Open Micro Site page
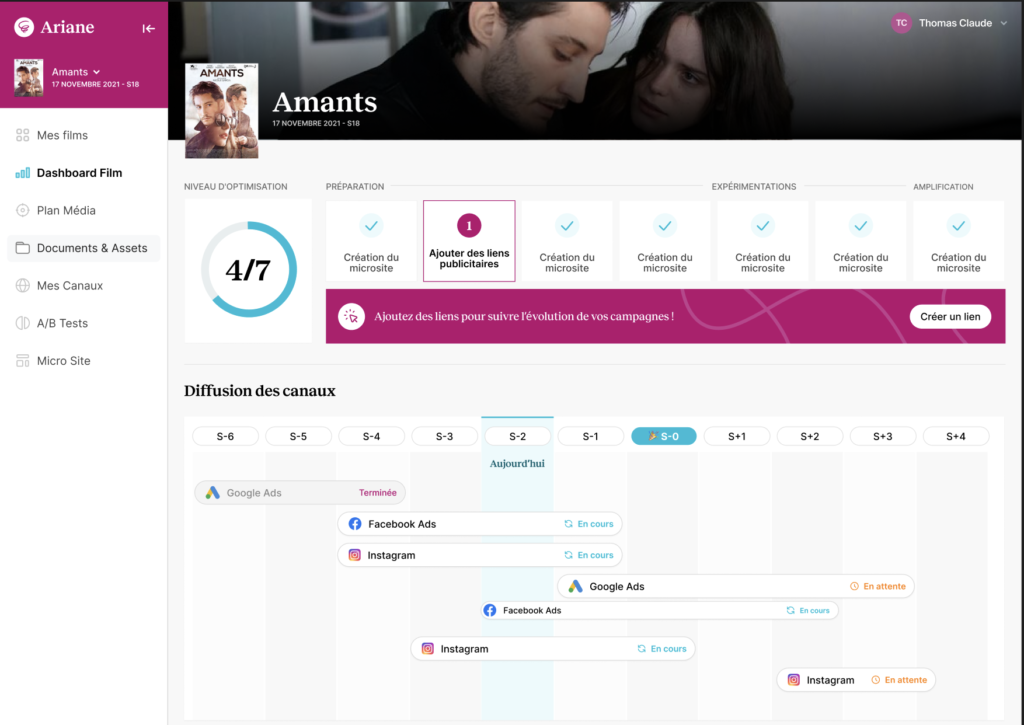Screen dimensions: 1024x725 coord(63,361)
